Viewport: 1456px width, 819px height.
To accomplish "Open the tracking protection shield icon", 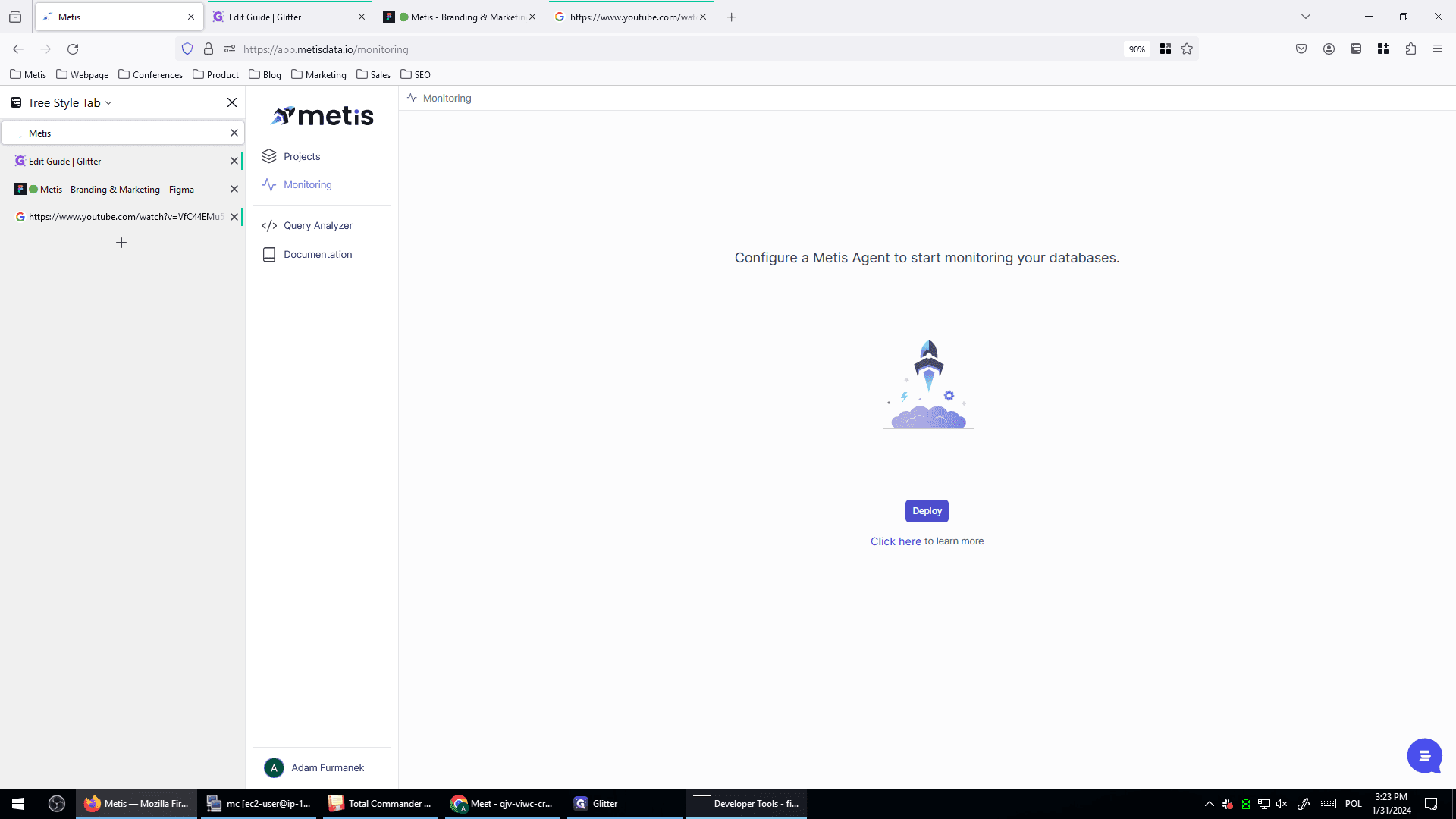I will point(187,49).
